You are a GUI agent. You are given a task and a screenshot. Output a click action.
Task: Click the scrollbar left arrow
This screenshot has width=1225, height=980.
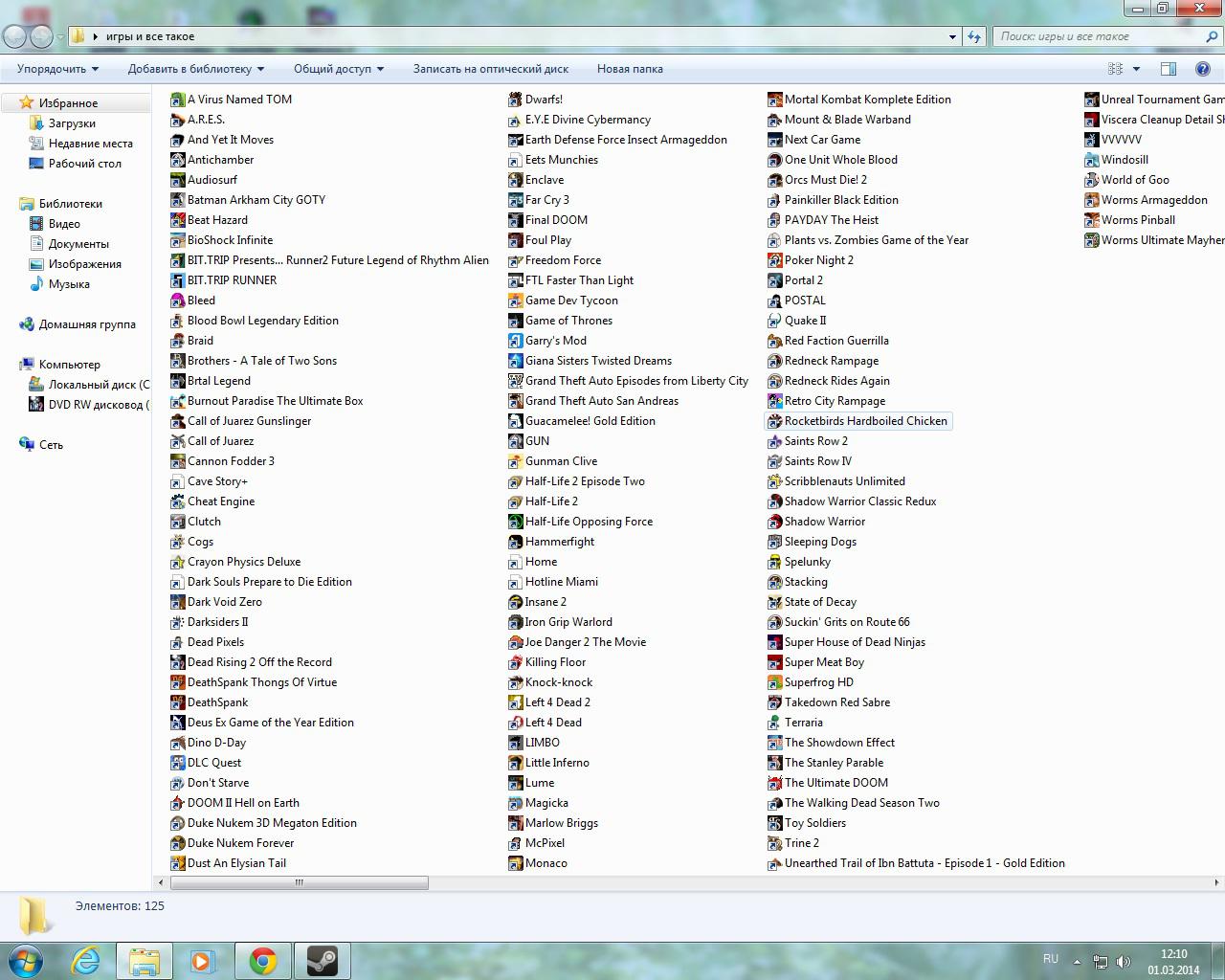click(161, 882)
